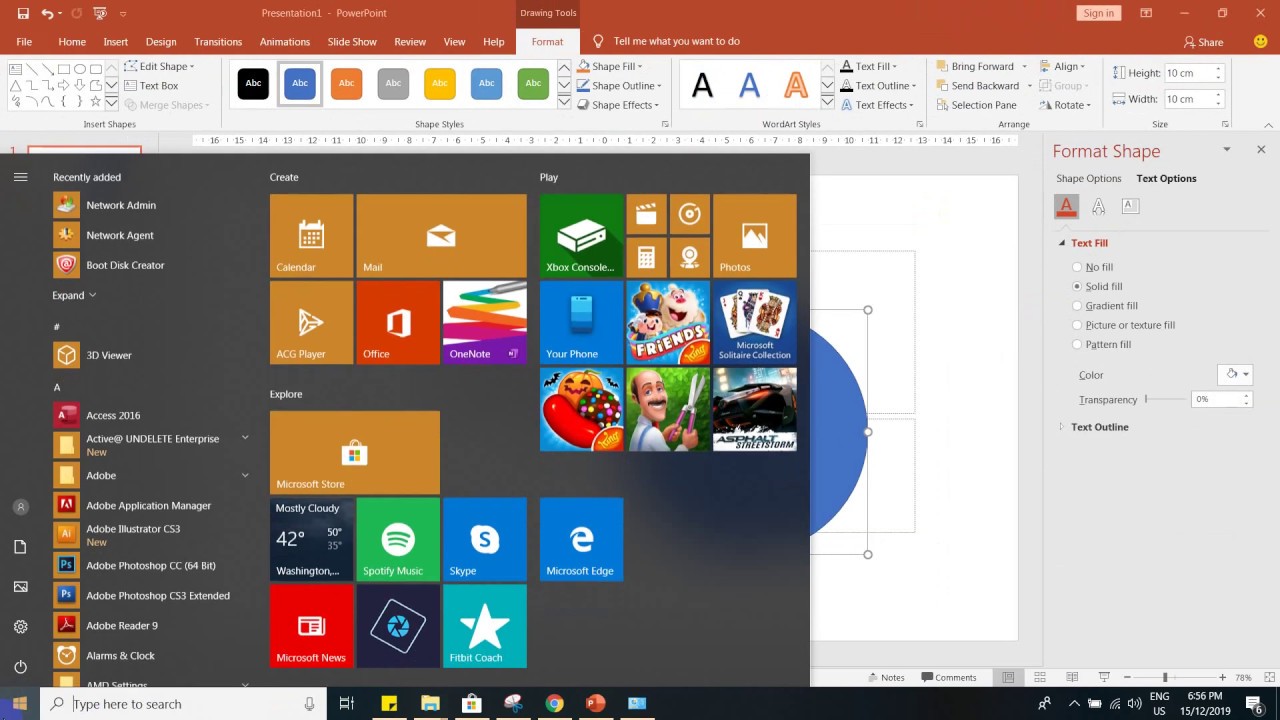Click the Send Backward button

[978, 86]
